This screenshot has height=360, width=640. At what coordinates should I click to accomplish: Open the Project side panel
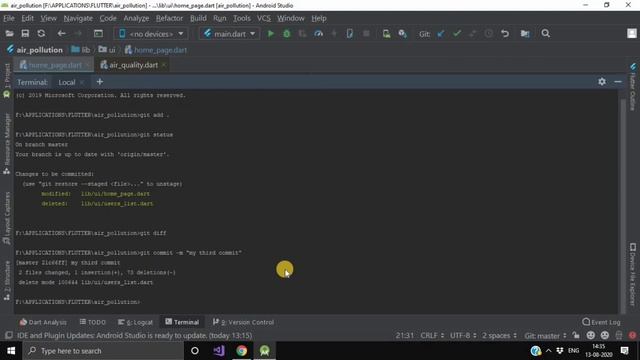click(7, 75)
